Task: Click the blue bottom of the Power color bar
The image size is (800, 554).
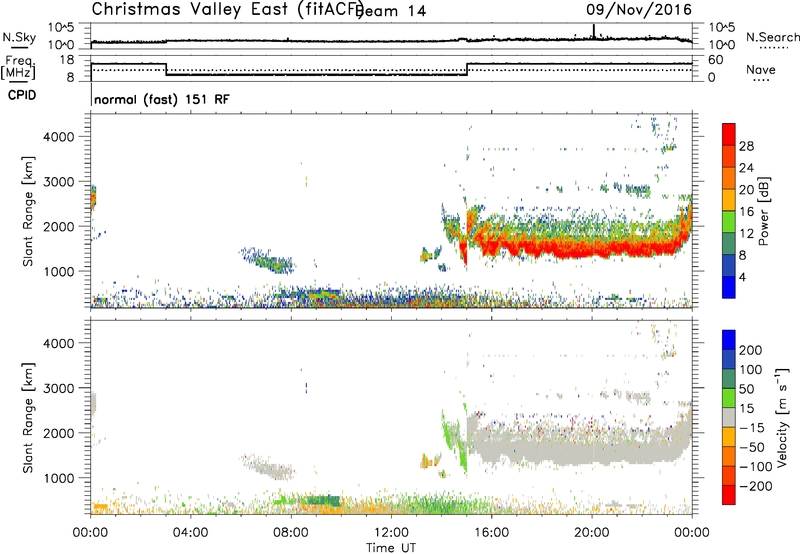Action: pyautogui.click(x=729, y=287)
